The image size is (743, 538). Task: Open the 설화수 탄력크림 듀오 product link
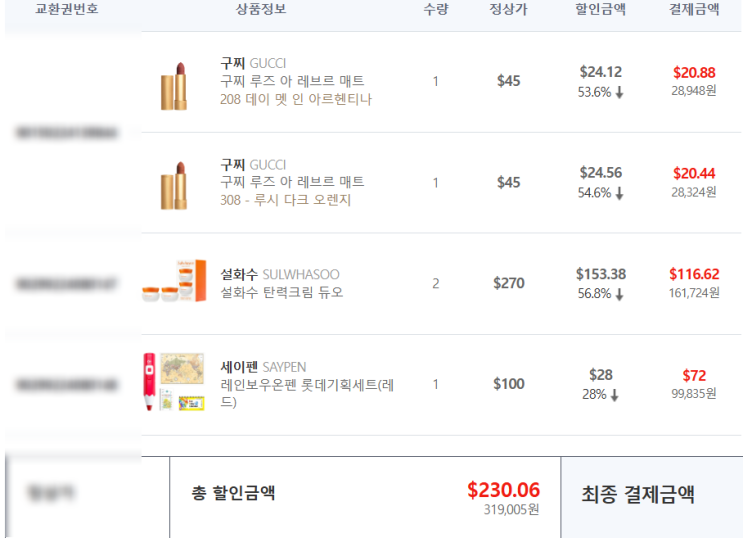coord(281,293)
